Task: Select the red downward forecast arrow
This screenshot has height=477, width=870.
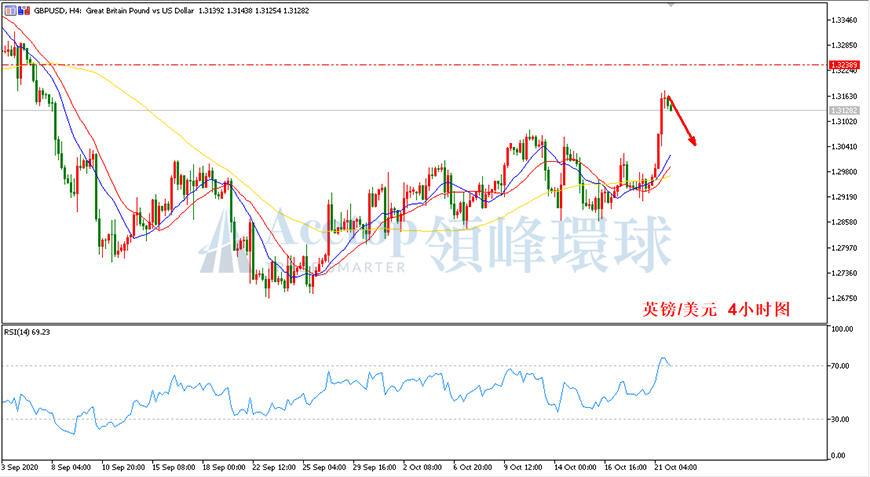Action: coord(681,121)
